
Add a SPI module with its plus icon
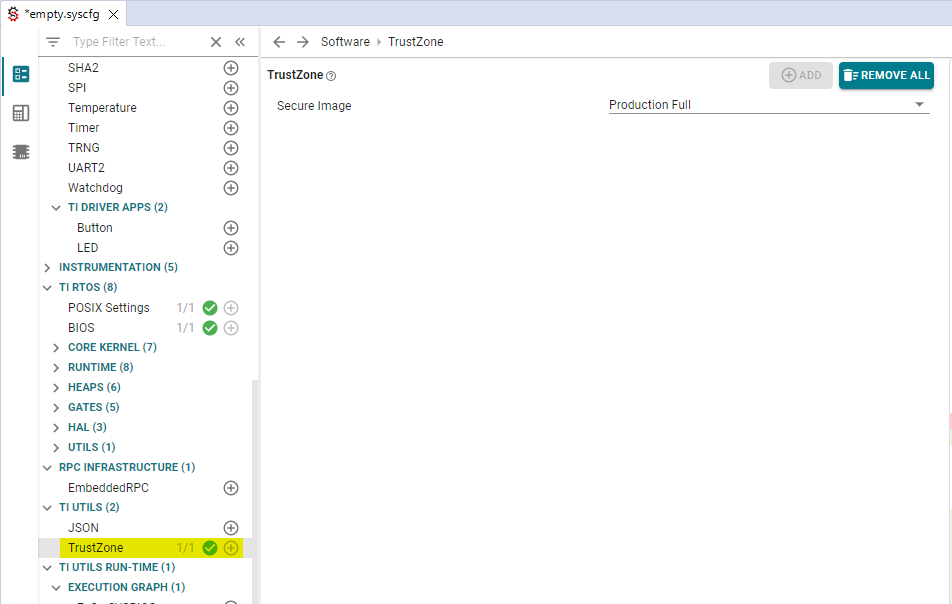point(231,87)
